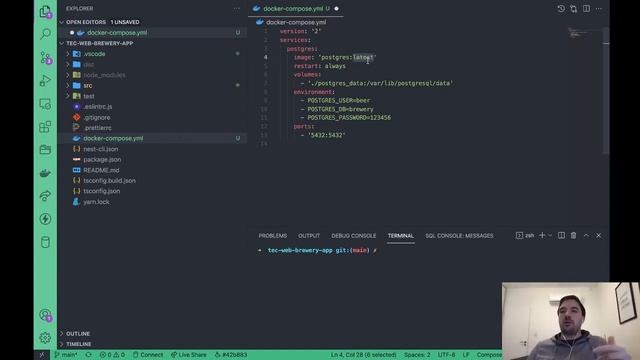640x360 pixels.
Task: Open the Docker view in activity bar
Action: tap(45, 173)
